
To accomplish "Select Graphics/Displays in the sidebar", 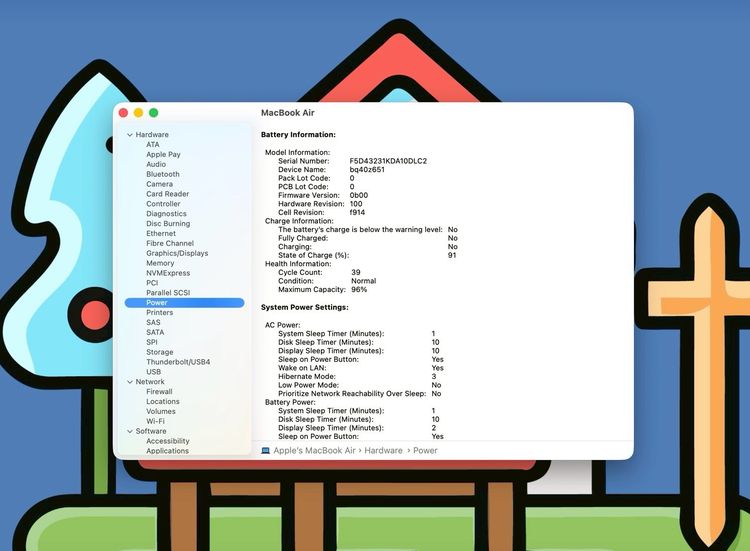I will click(177, 253).
